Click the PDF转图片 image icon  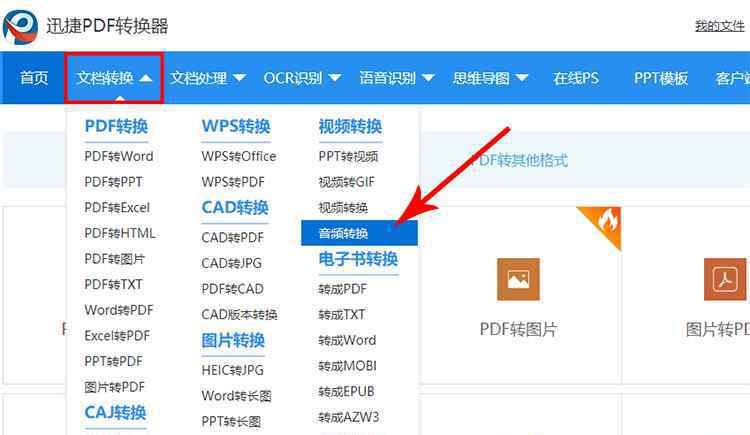point(518,279)
